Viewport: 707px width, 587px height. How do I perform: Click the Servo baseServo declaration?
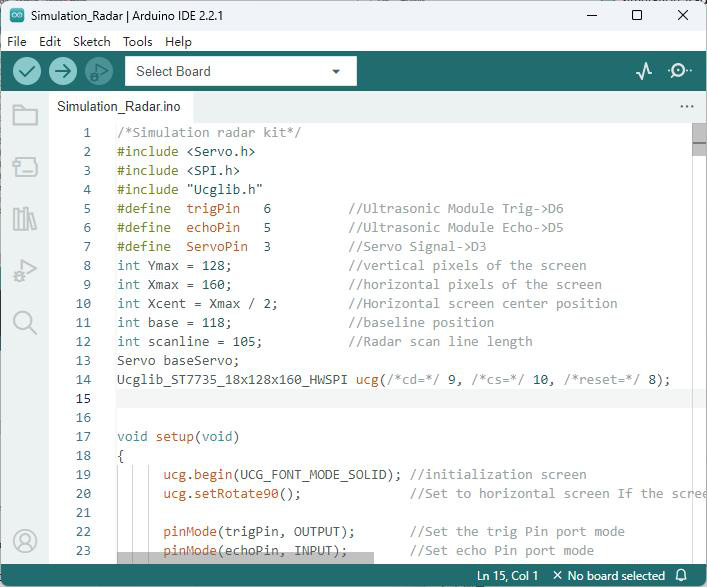point(178,361)
